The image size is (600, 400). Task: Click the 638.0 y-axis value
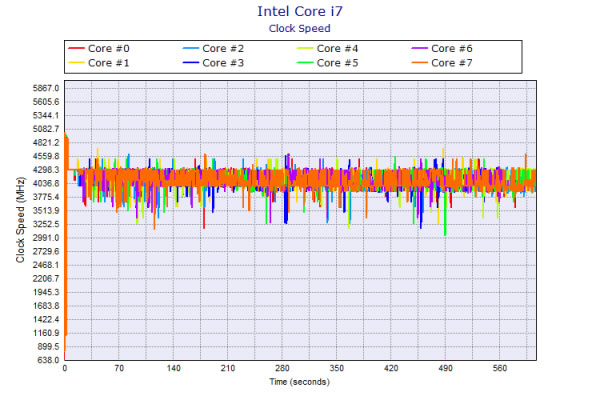(48, 360)
